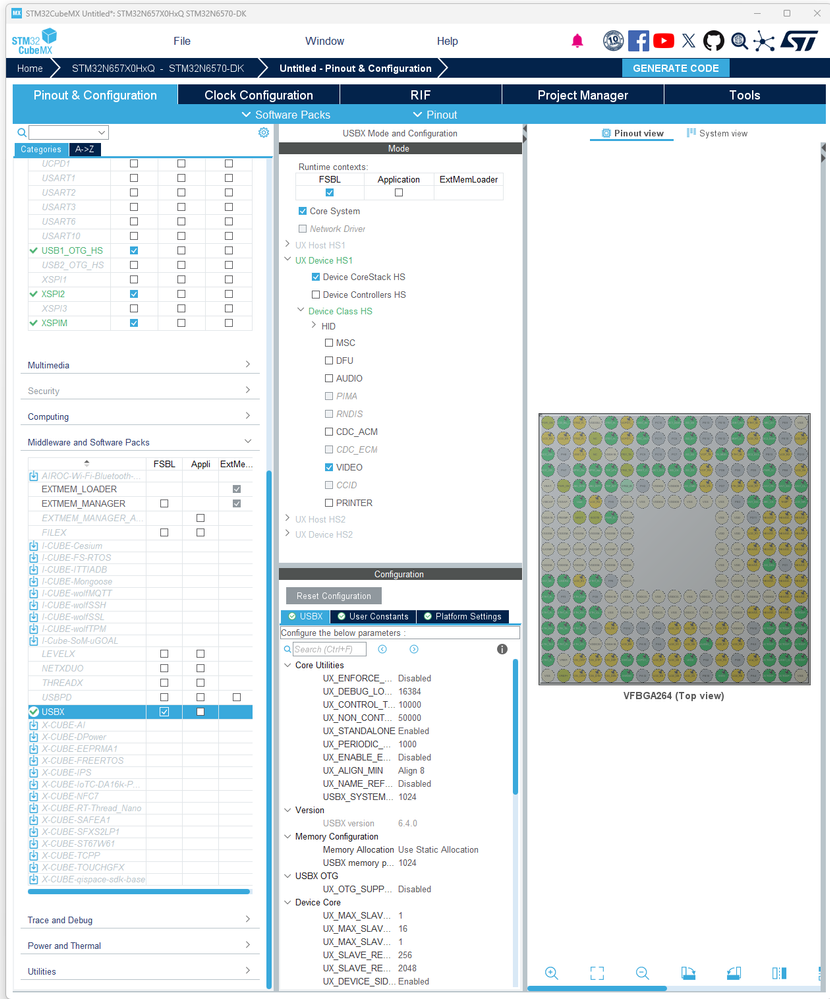
Task: Click download icon beside X-CUBE-TOUCHGFX
Action: point(34,867)
